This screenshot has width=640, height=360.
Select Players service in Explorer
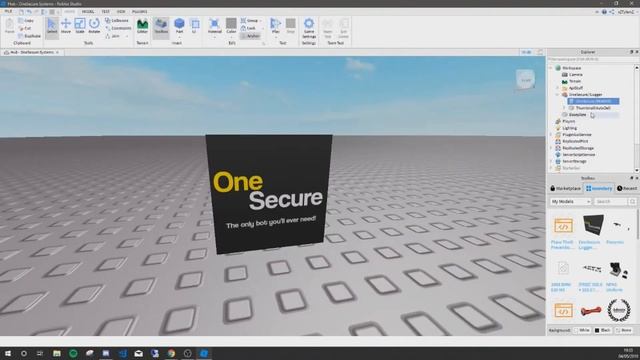point(565,121)
